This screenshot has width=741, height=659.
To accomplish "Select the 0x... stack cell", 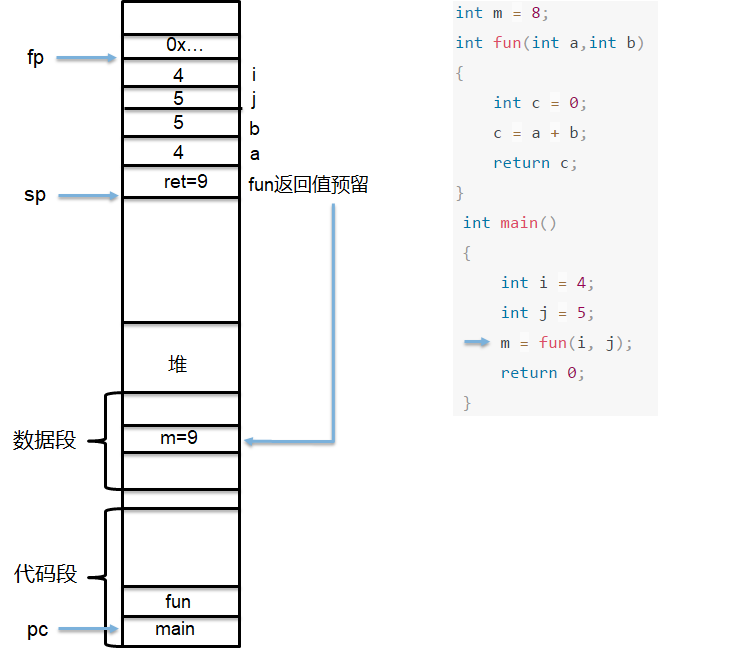I will 181,46.
